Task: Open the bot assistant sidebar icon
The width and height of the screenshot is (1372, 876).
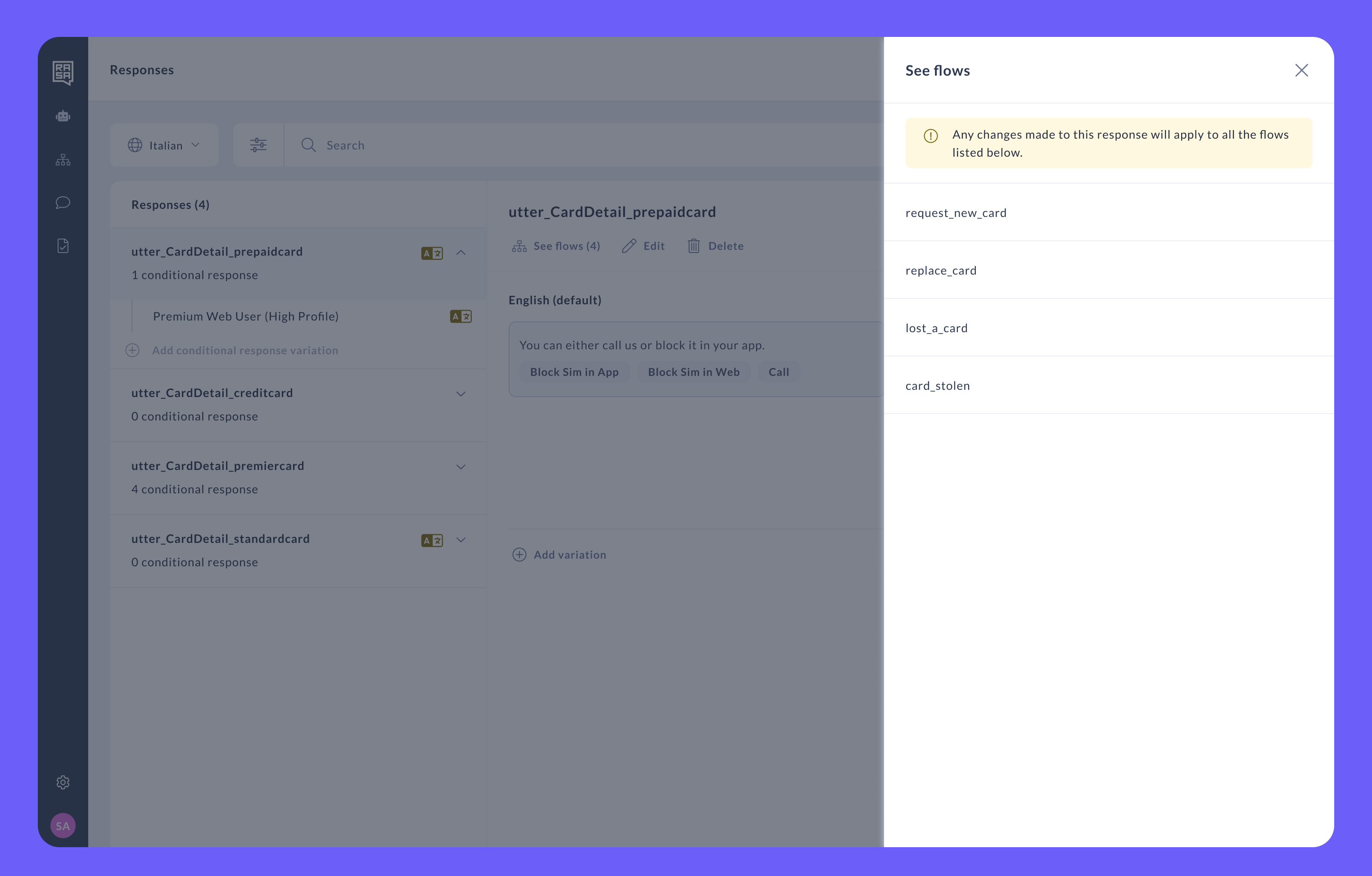Action: pos(63,116)
